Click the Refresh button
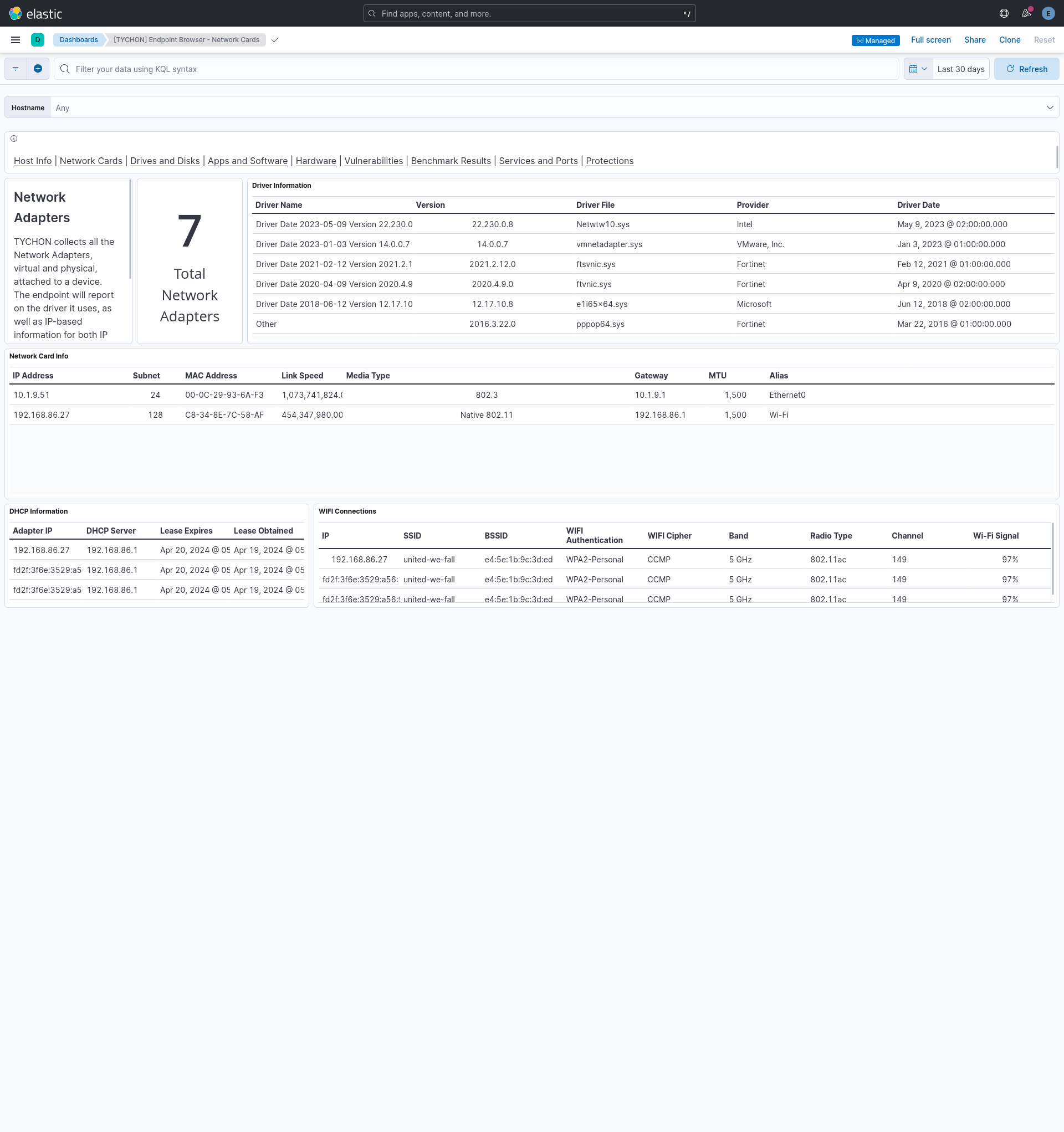Image resolution: width=1064 pixels, height=1132 pixels. tap(1026, 69)
